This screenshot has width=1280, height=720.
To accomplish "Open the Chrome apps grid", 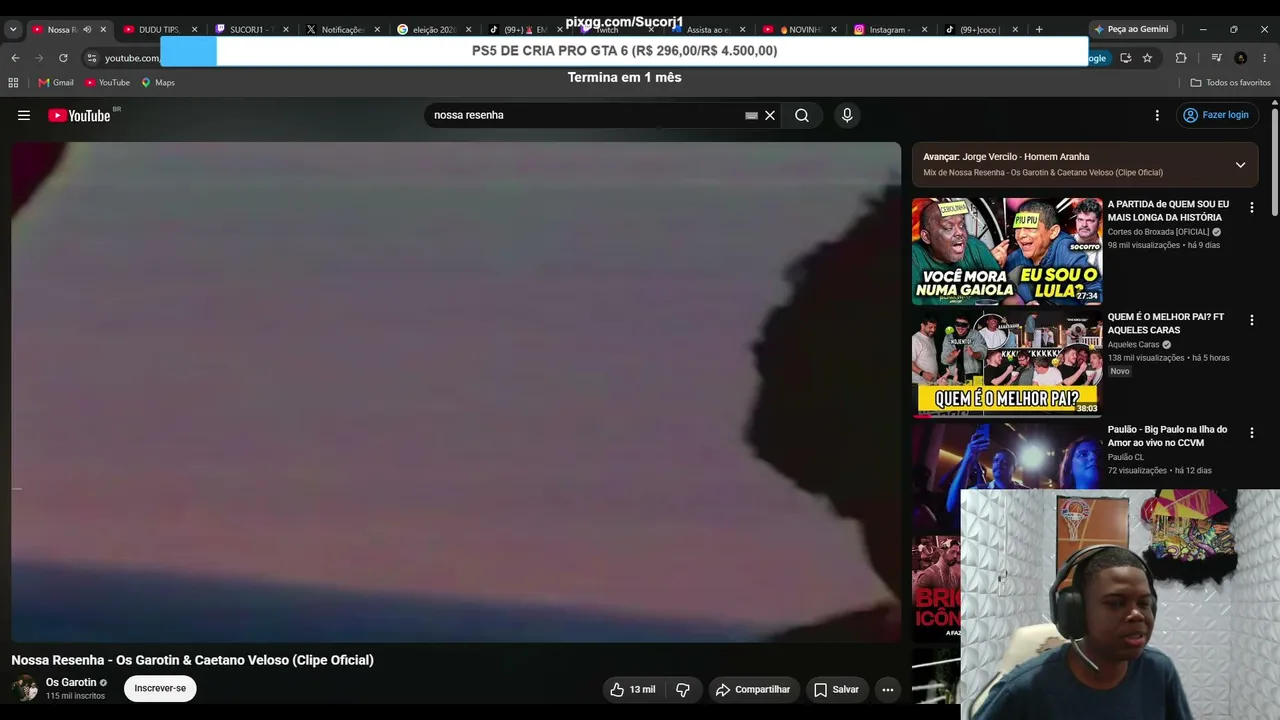I will point(13,83).
